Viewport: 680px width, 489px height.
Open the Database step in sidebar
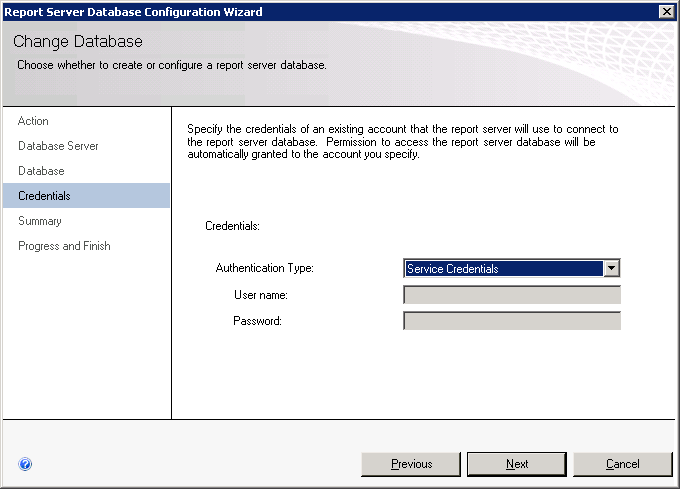click(x=41, y=171)
